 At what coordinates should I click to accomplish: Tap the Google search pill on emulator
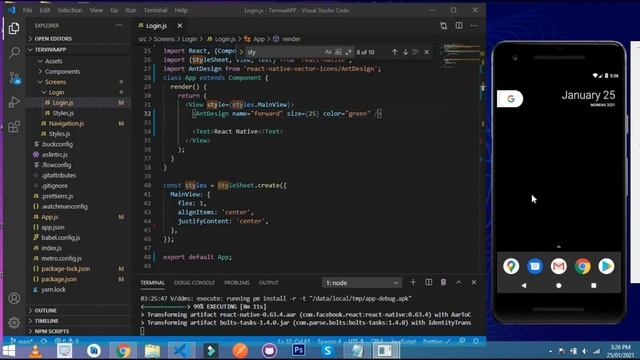point(510,99)
